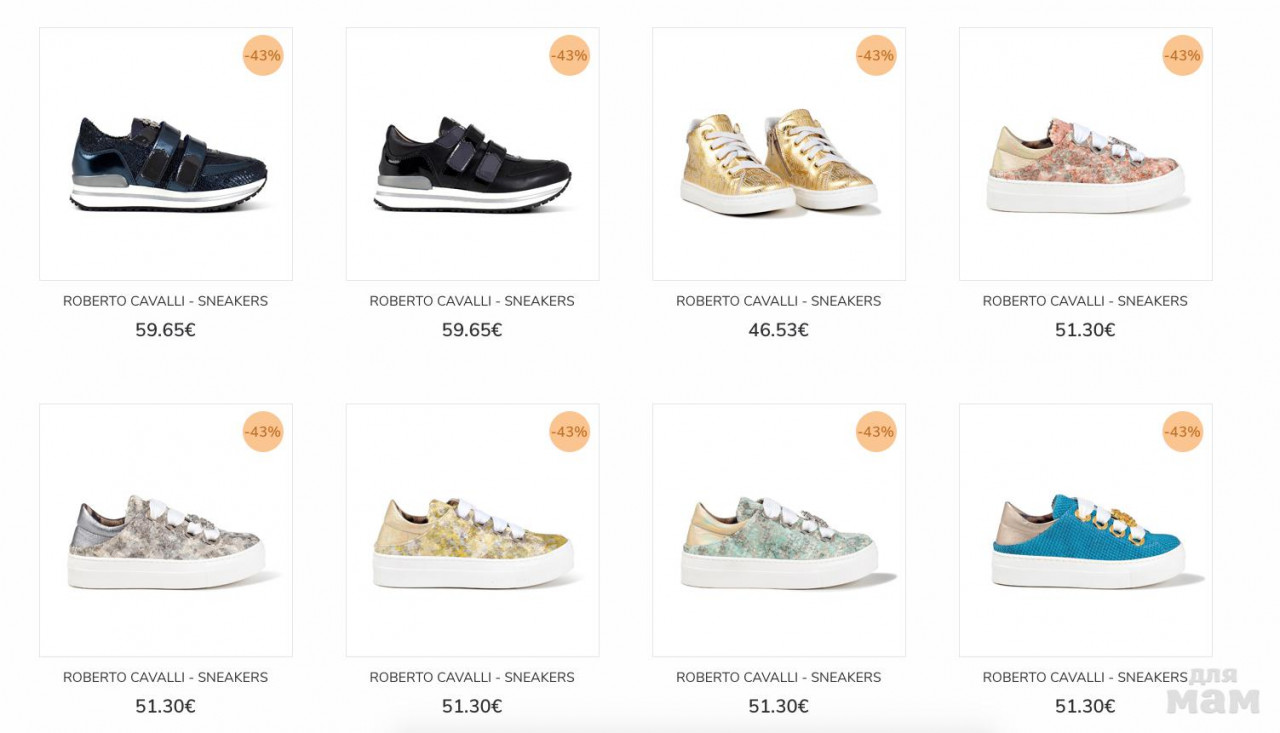Click the 59.65€ price under black sneaker
This screenshot has height=733, width=1280.
(x=472, y=330)
